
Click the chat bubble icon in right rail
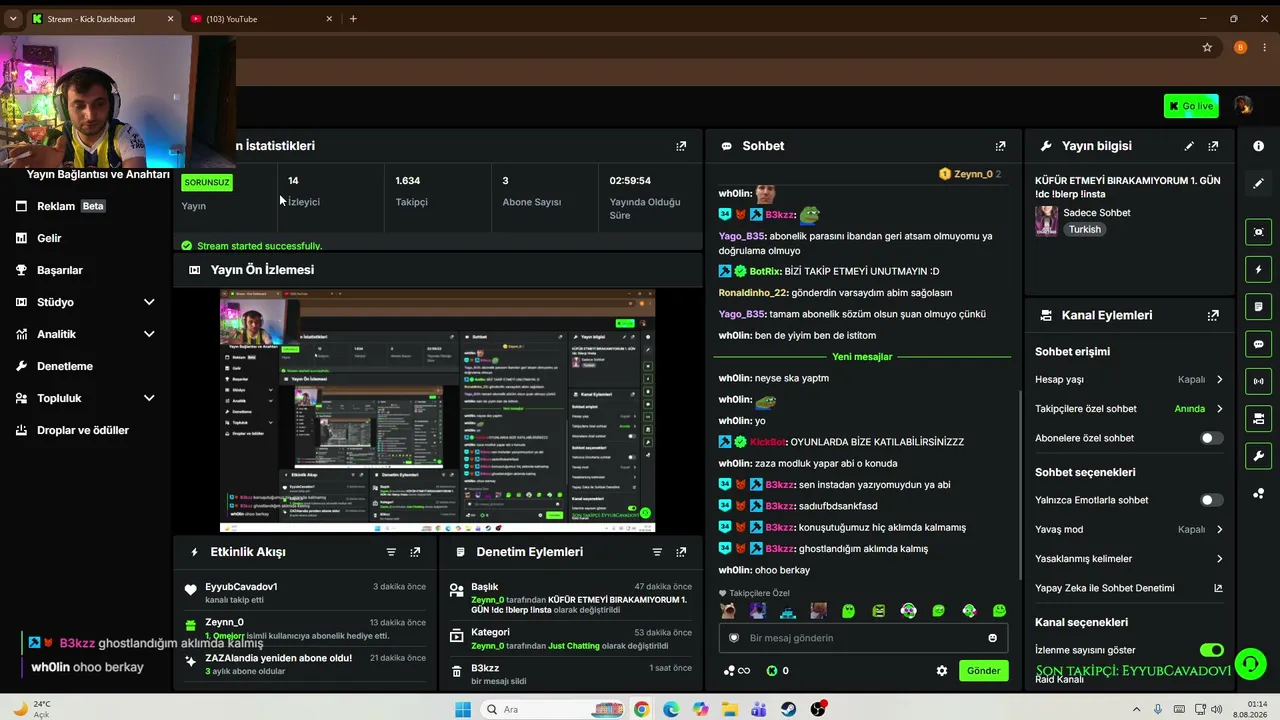tap(1258, 344)
